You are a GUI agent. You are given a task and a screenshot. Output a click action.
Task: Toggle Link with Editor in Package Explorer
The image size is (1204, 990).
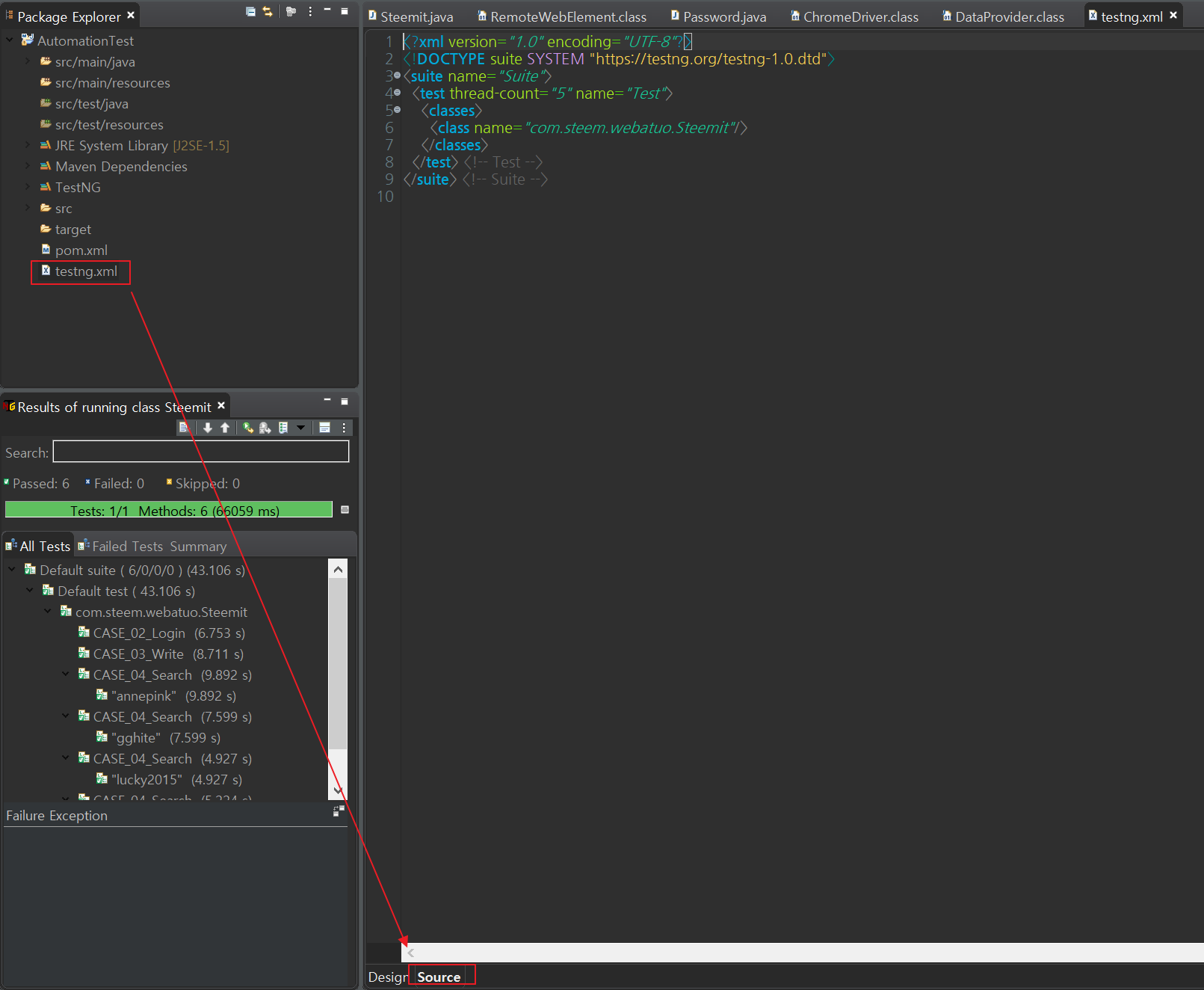tap(268, 11)
